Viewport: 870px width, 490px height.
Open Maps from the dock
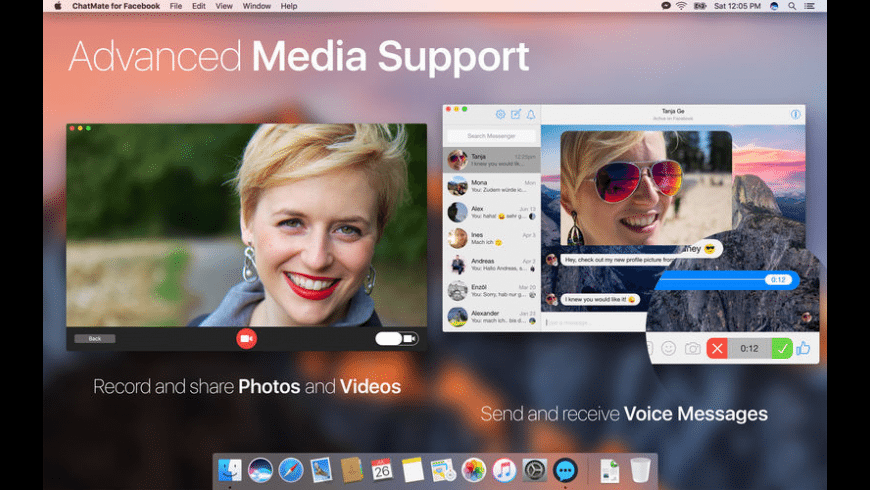pyautogui.click(x=443, y=470)
